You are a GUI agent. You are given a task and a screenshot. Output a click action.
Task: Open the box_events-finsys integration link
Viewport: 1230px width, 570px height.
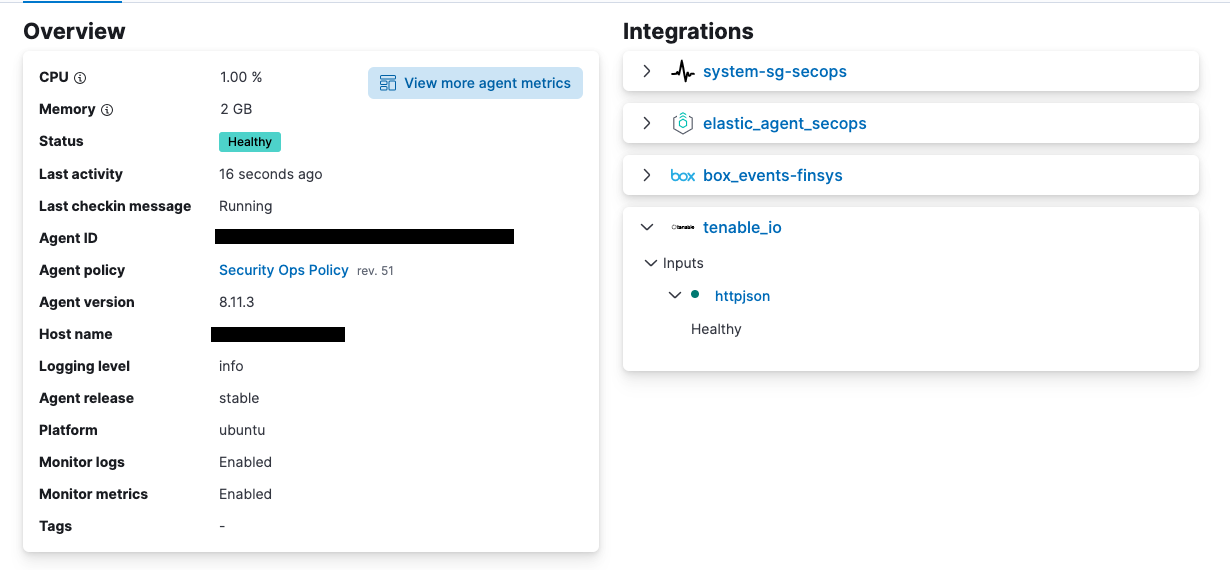click(773, 176)
